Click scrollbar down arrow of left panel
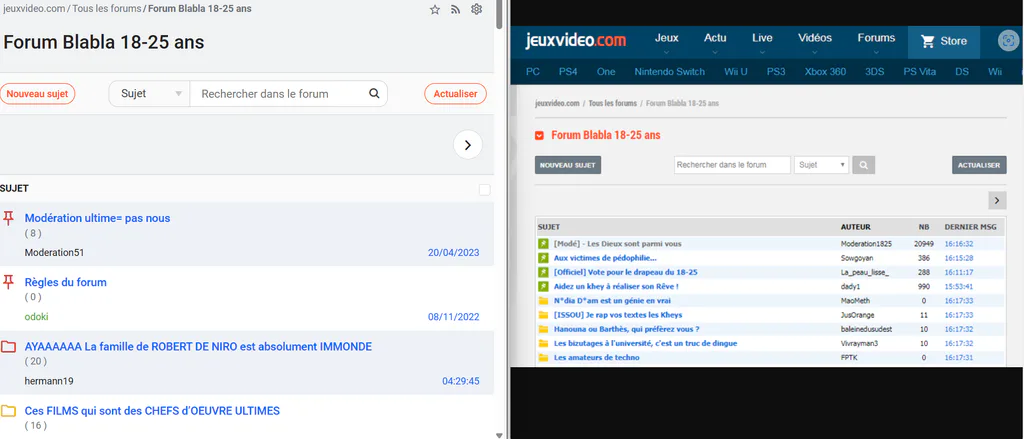Screen dimensions: 1024x439 click(x=500, y=434)
